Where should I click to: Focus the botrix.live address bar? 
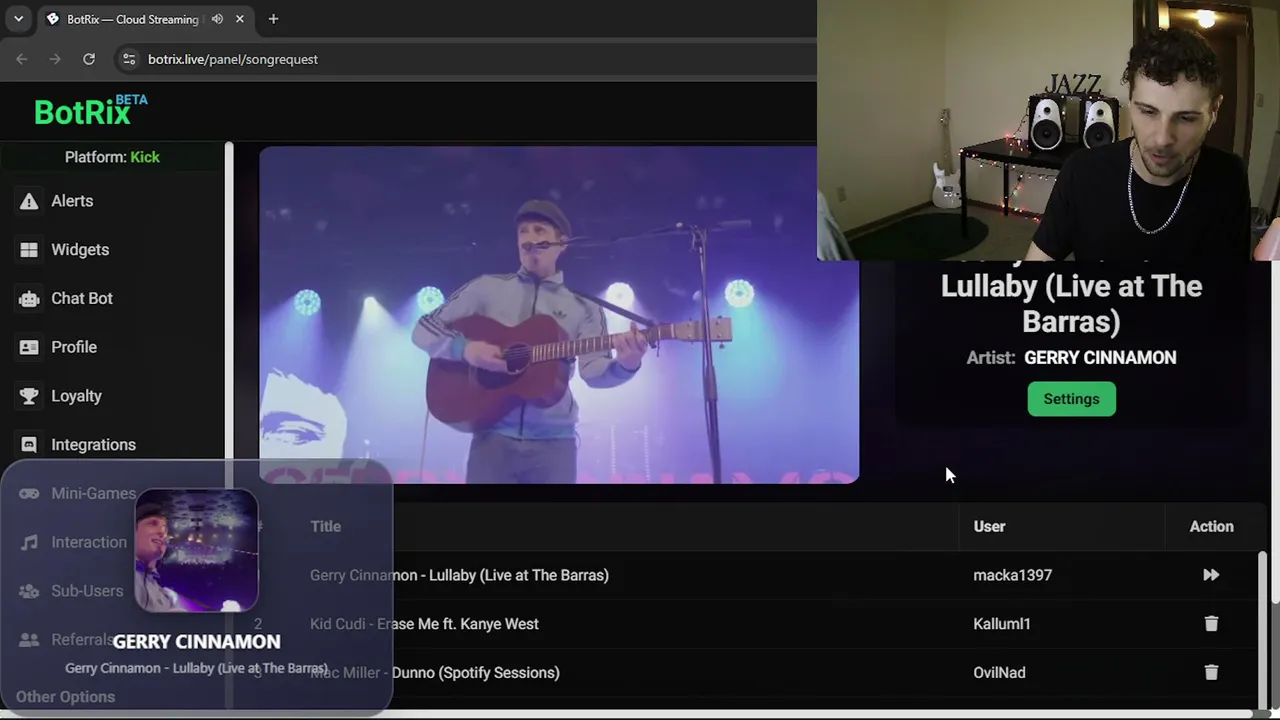[x=465, y=59]
